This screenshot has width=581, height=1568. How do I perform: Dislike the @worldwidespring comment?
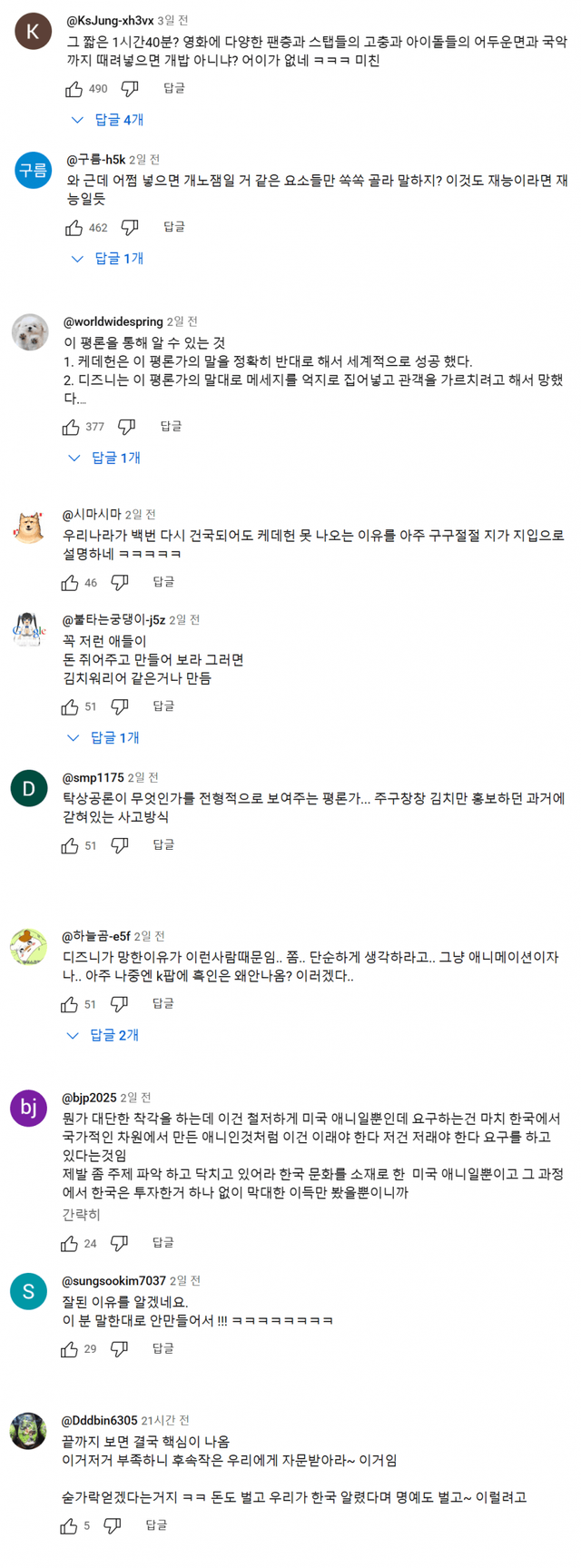(x=126, y=427)
